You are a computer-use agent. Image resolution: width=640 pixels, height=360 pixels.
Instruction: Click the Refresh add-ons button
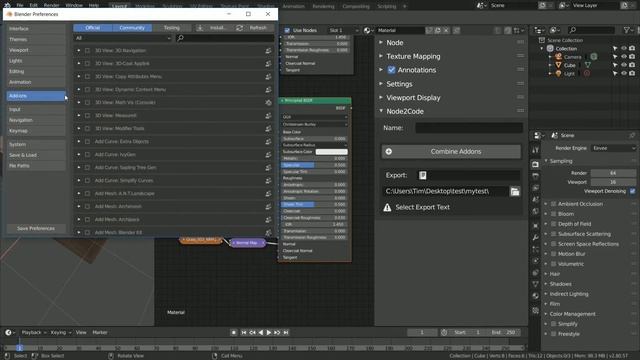252,28
